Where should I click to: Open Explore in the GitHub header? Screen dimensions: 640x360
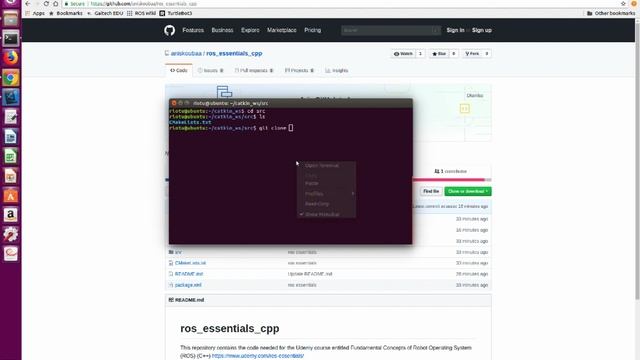250,30
